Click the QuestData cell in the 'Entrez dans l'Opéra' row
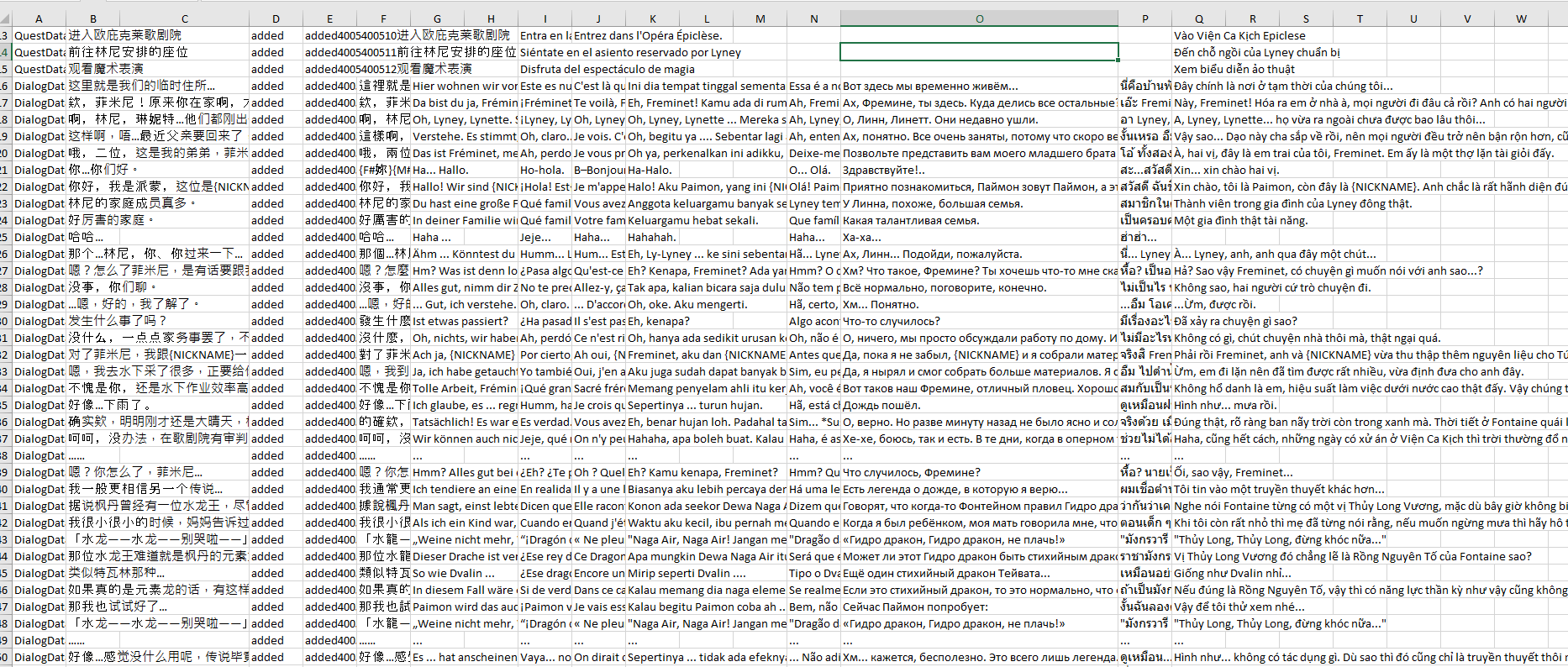The image size is (1568, 667). (39, 35)
